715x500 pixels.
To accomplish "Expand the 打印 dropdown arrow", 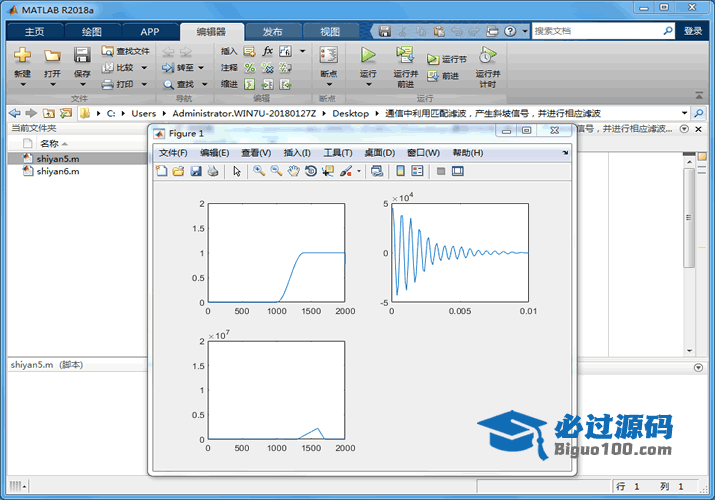I will pos(144,84).
